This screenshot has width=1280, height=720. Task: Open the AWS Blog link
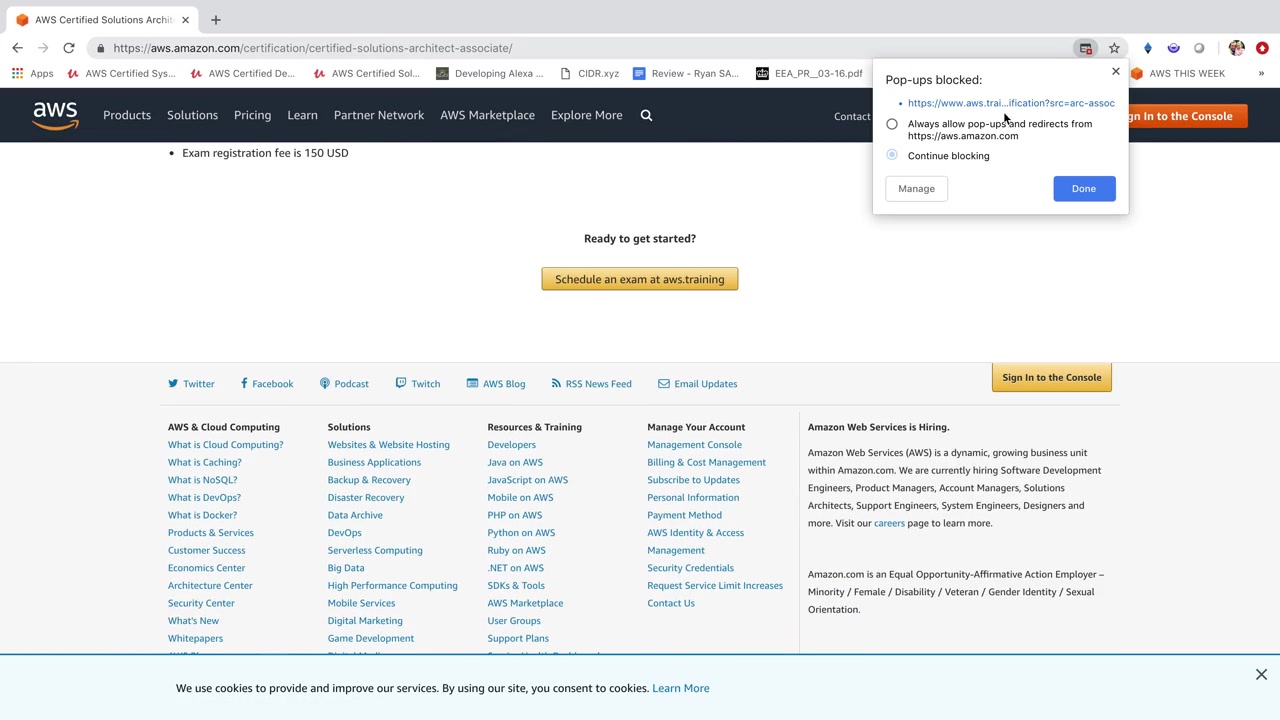pyautogui.click(x=496, y=384)
